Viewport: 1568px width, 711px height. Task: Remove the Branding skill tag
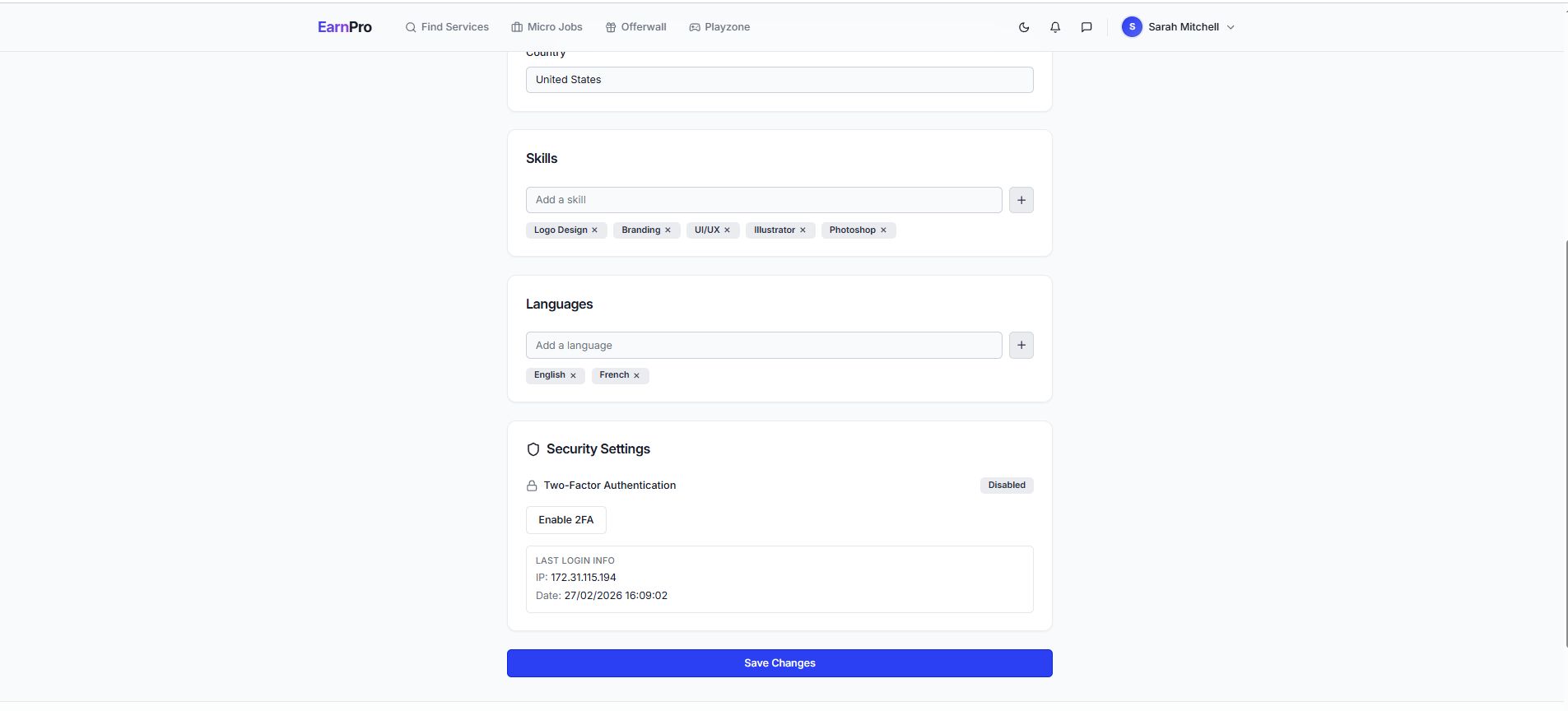[x=668, y=230]
